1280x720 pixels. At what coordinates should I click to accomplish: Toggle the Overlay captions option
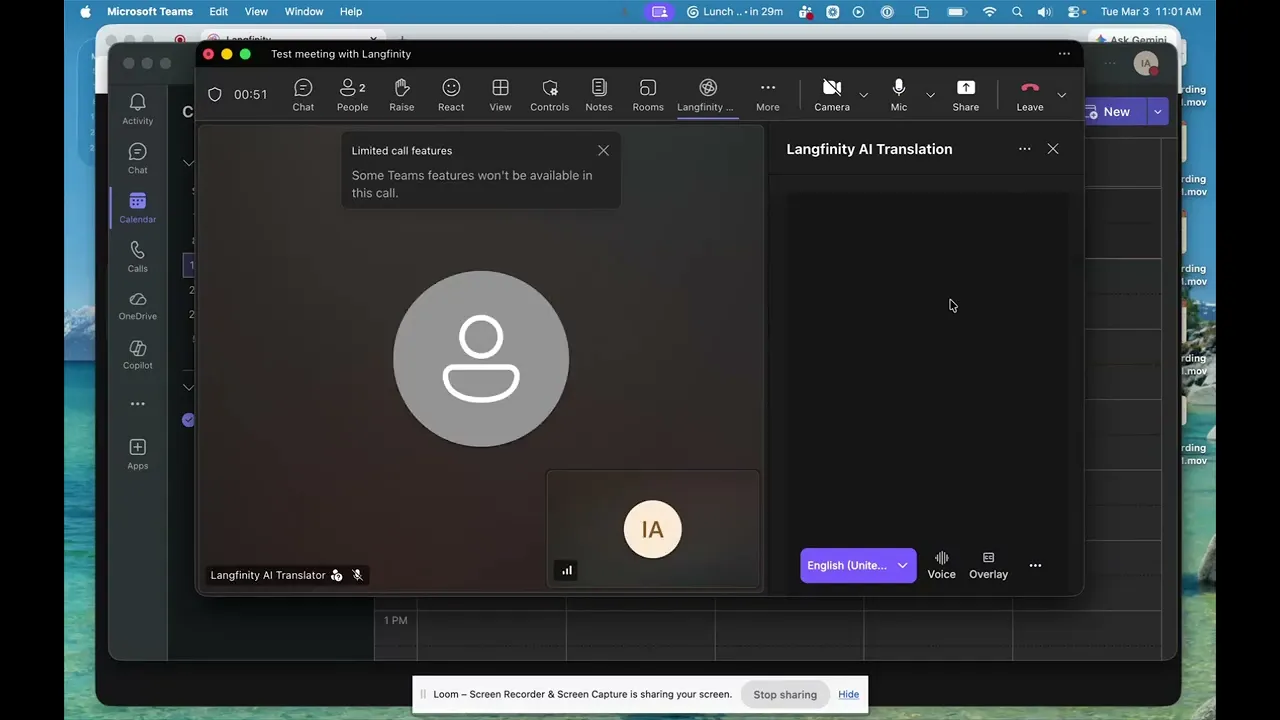(x=988, y=565)
